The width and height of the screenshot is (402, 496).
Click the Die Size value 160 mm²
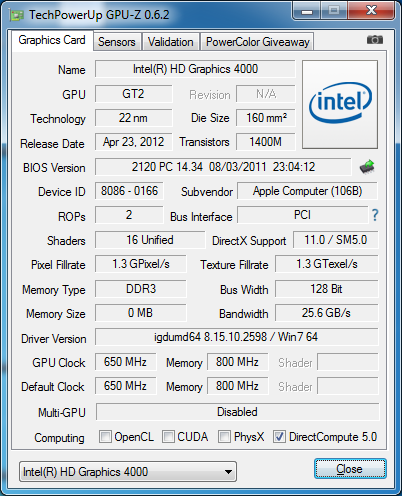[x=266, y=118]
